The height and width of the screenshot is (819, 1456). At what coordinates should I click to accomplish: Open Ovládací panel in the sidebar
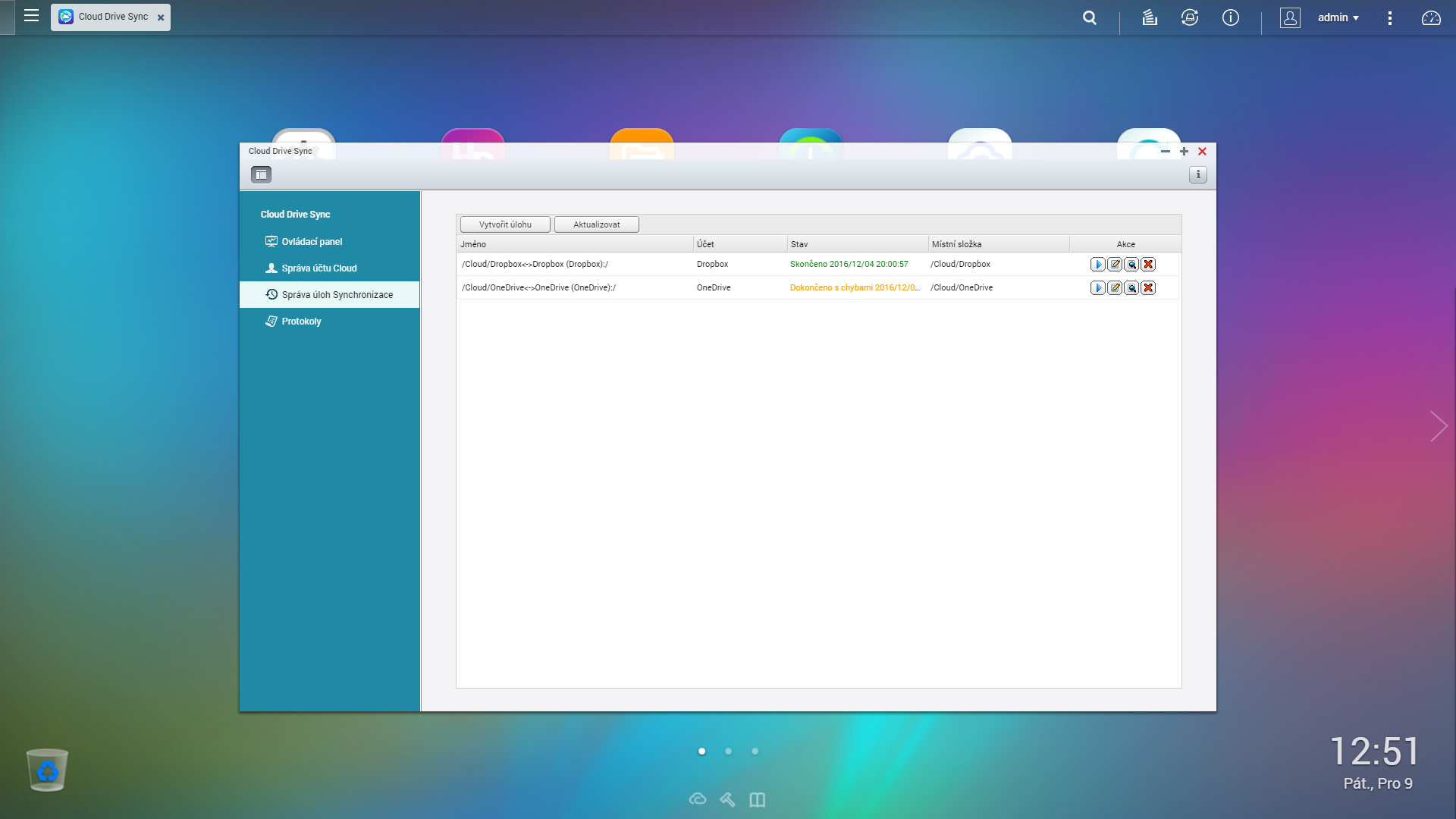click(x=312, y=242)
